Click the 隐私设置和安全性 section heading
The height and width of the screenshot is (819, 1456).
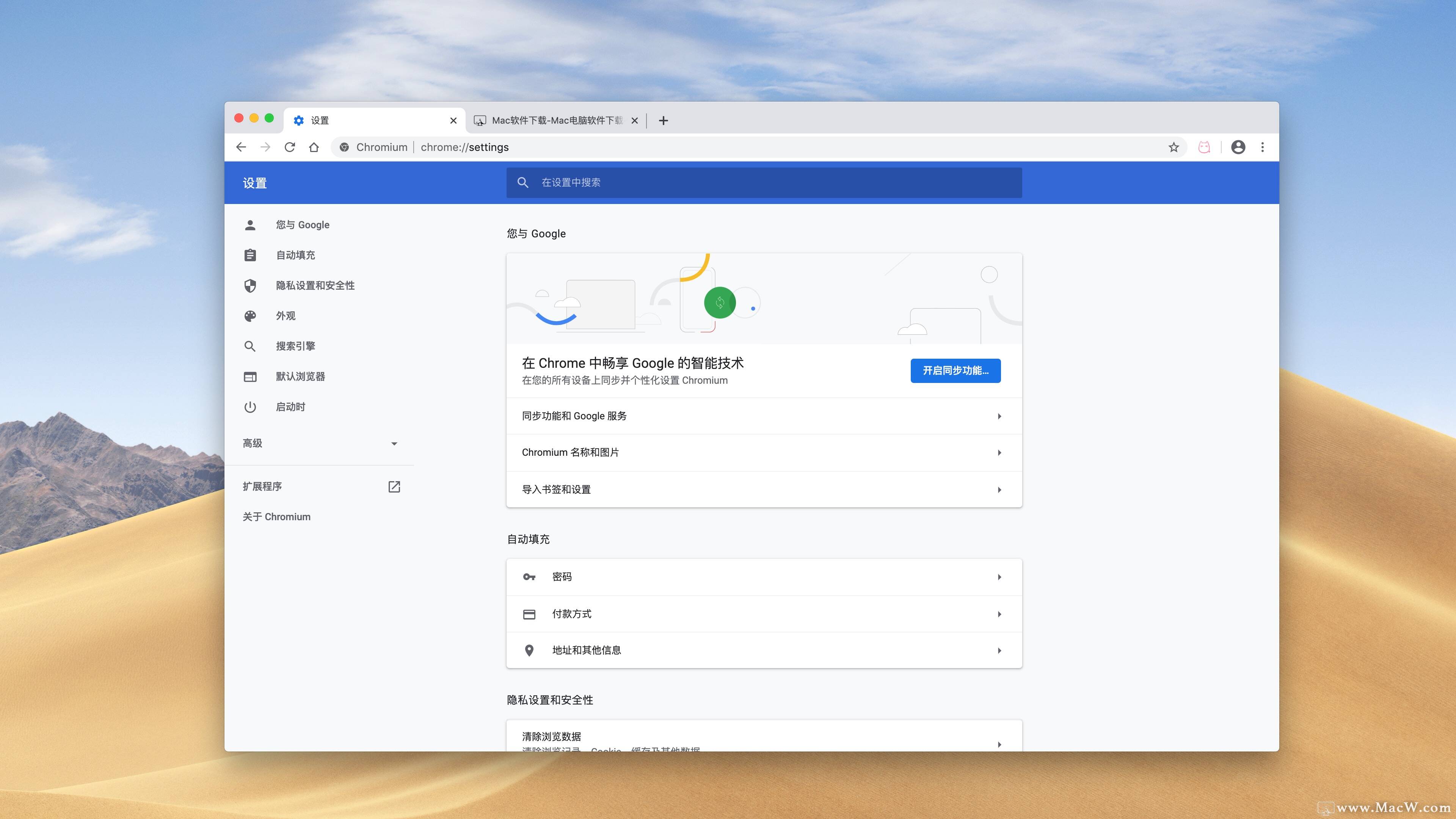tap(550, 700)
